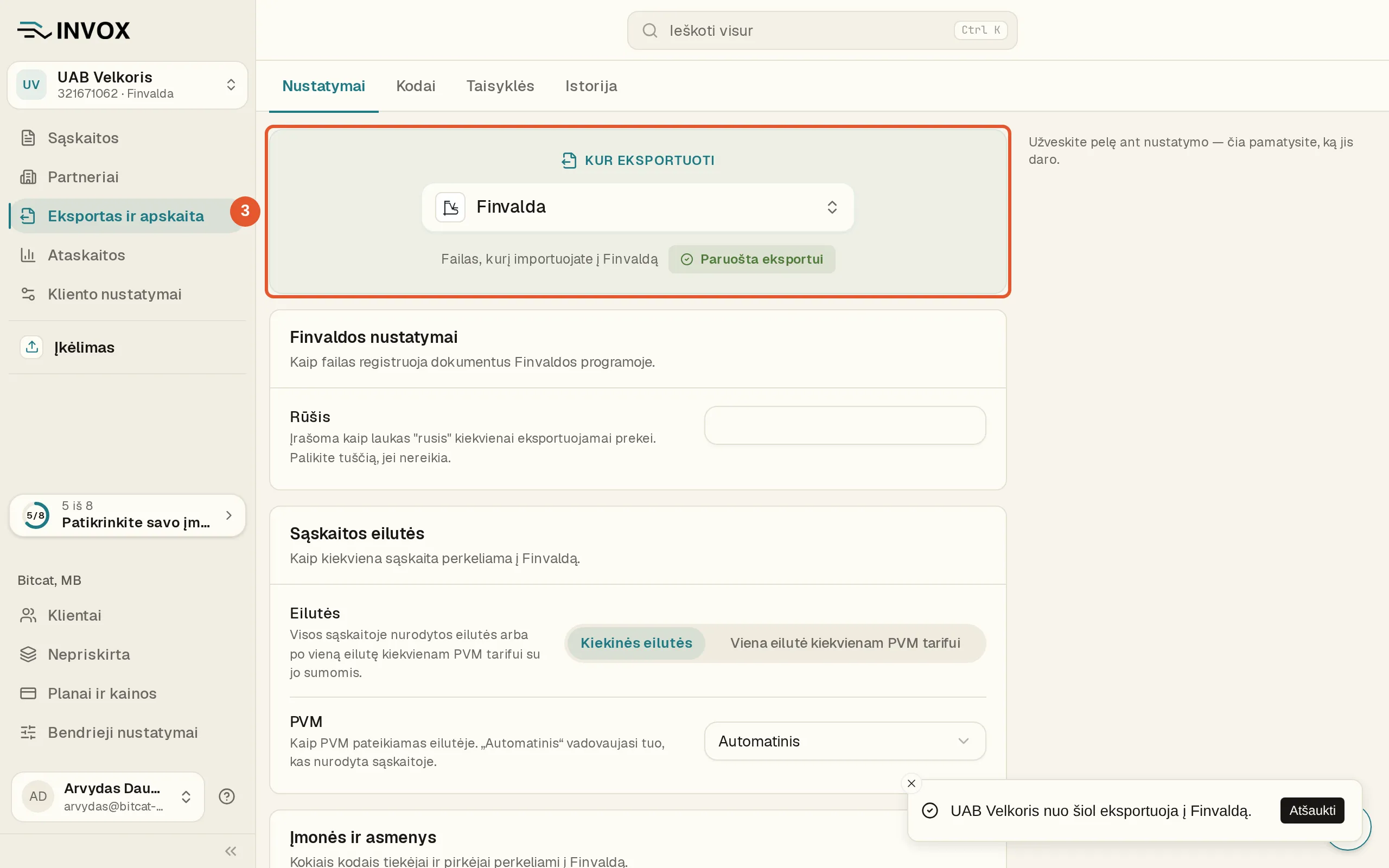This screenshot has height=868, width=1389.
Task: Open Nepriskirta section
Action: coord(128,654)
